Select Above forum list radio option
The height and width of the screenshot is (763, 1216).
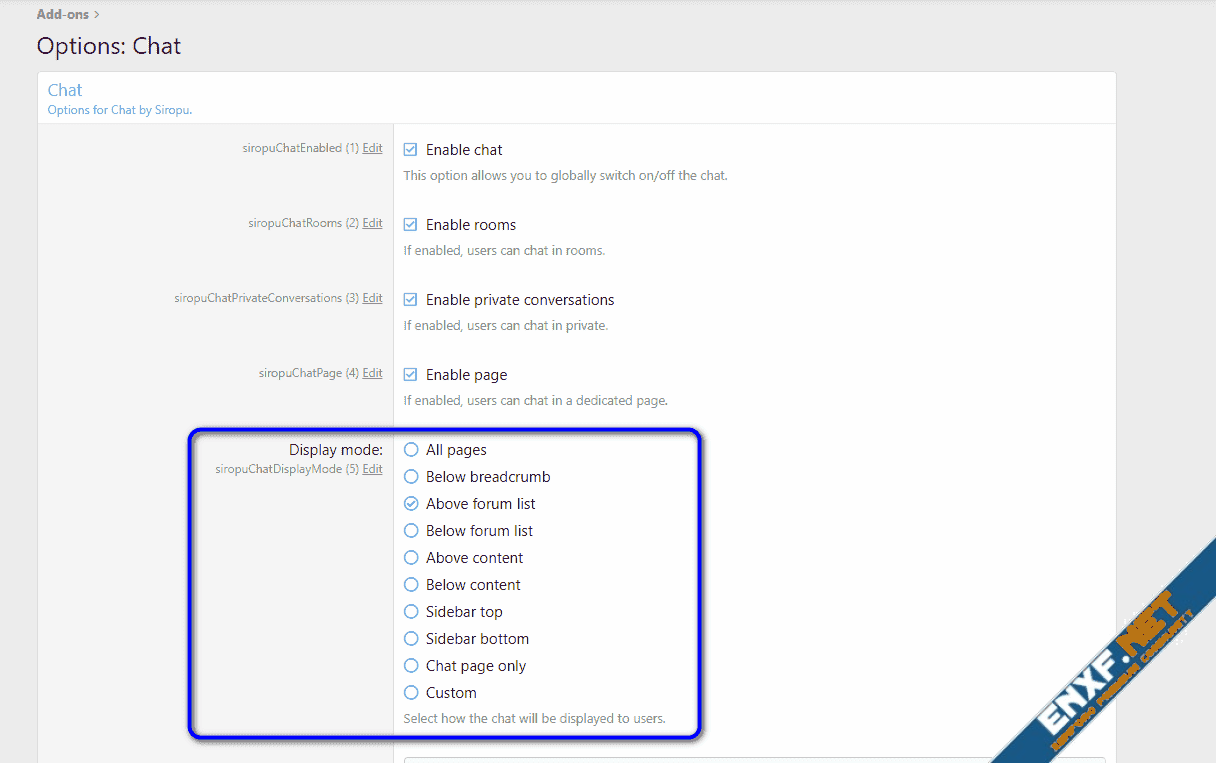[x=411, y=504]
